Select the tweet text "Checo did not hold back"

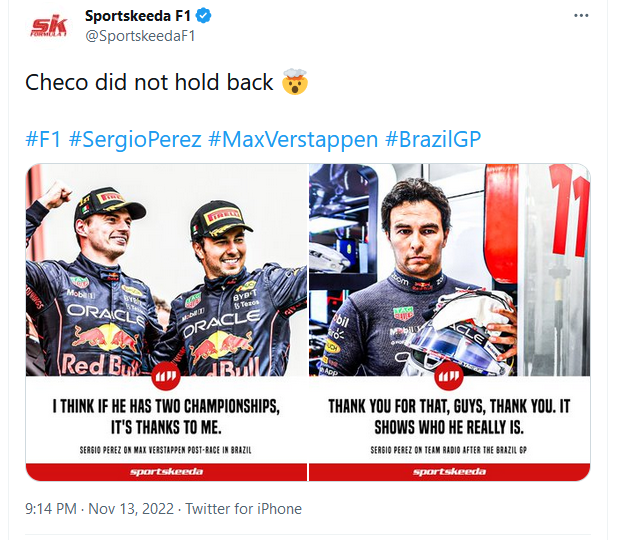coord(149,83)
